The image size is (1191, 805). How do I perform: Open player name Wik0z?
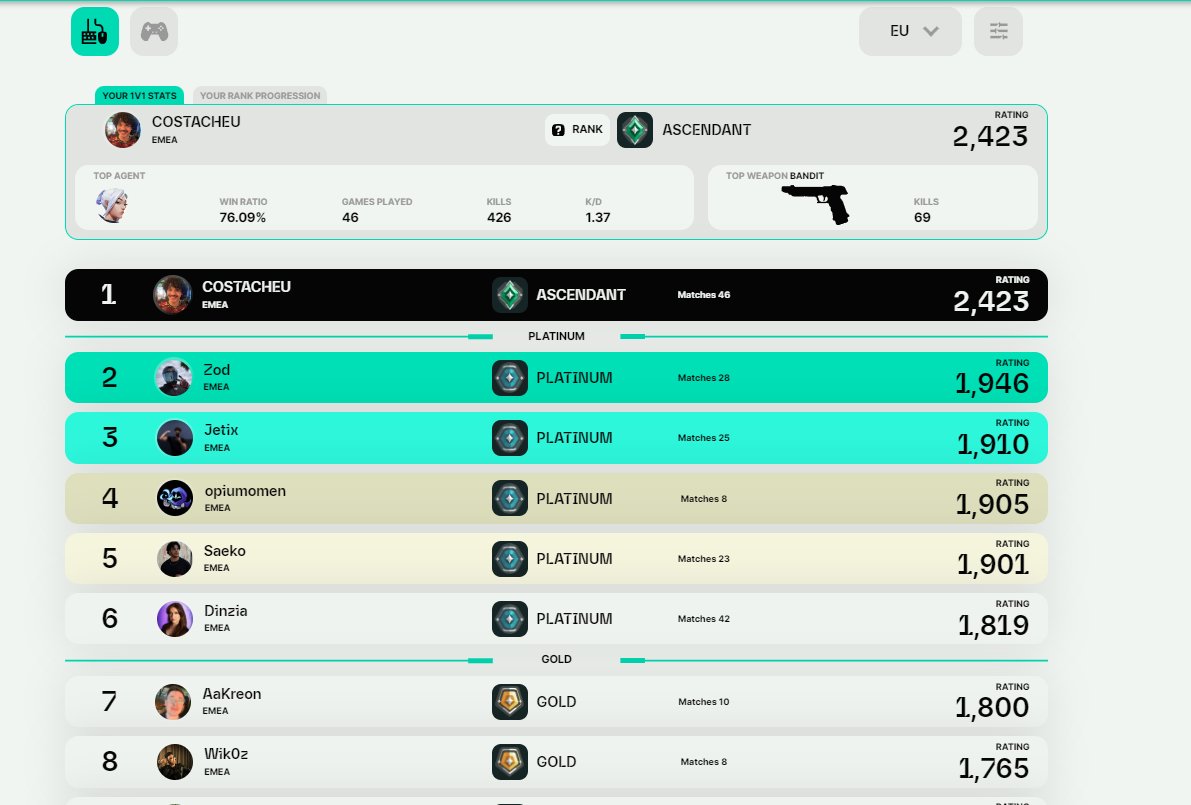226,753
